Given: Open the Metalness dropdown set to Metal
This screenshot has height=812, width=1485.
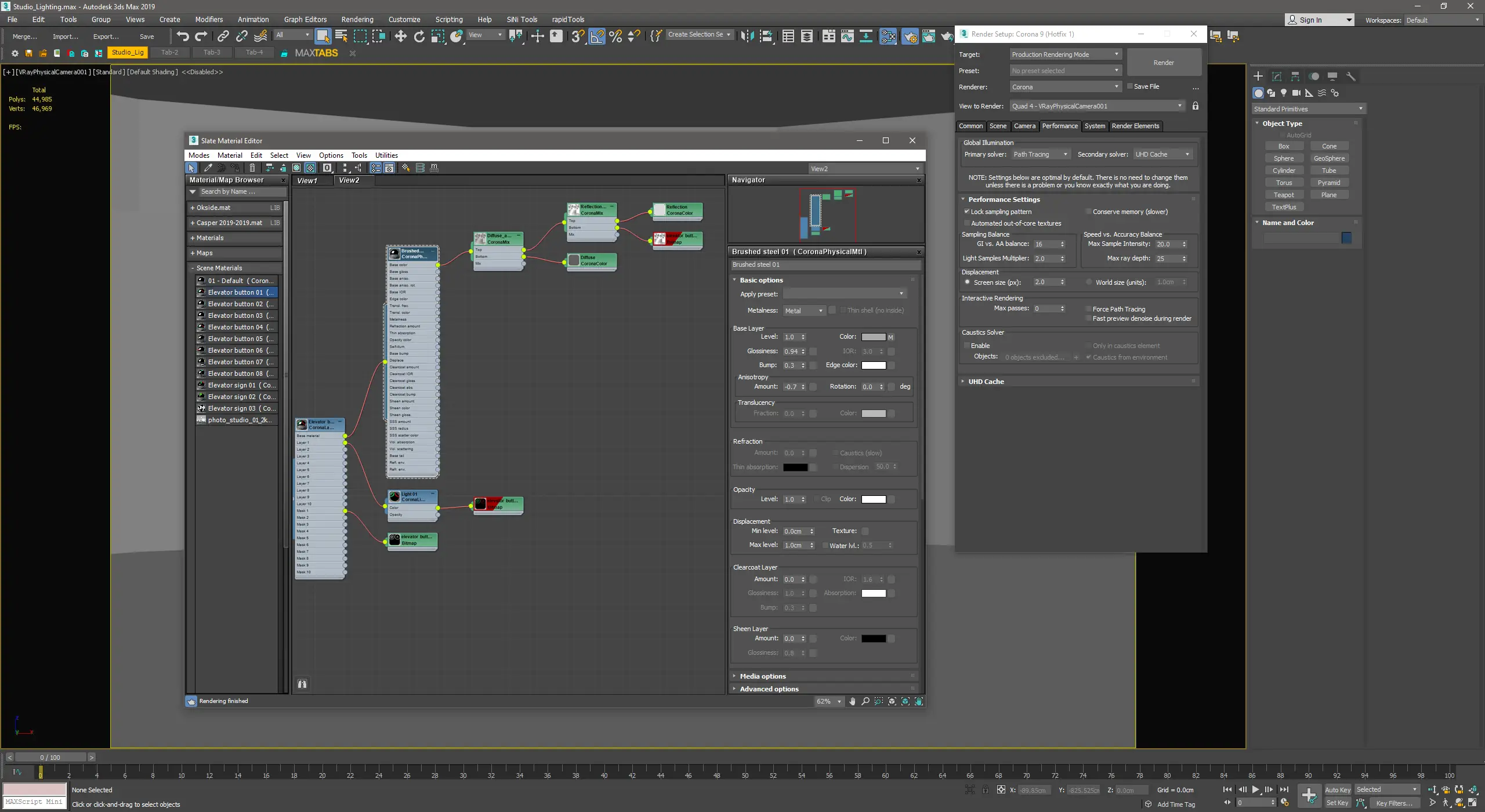Looking at the screenshot, I should pos(803,311).
